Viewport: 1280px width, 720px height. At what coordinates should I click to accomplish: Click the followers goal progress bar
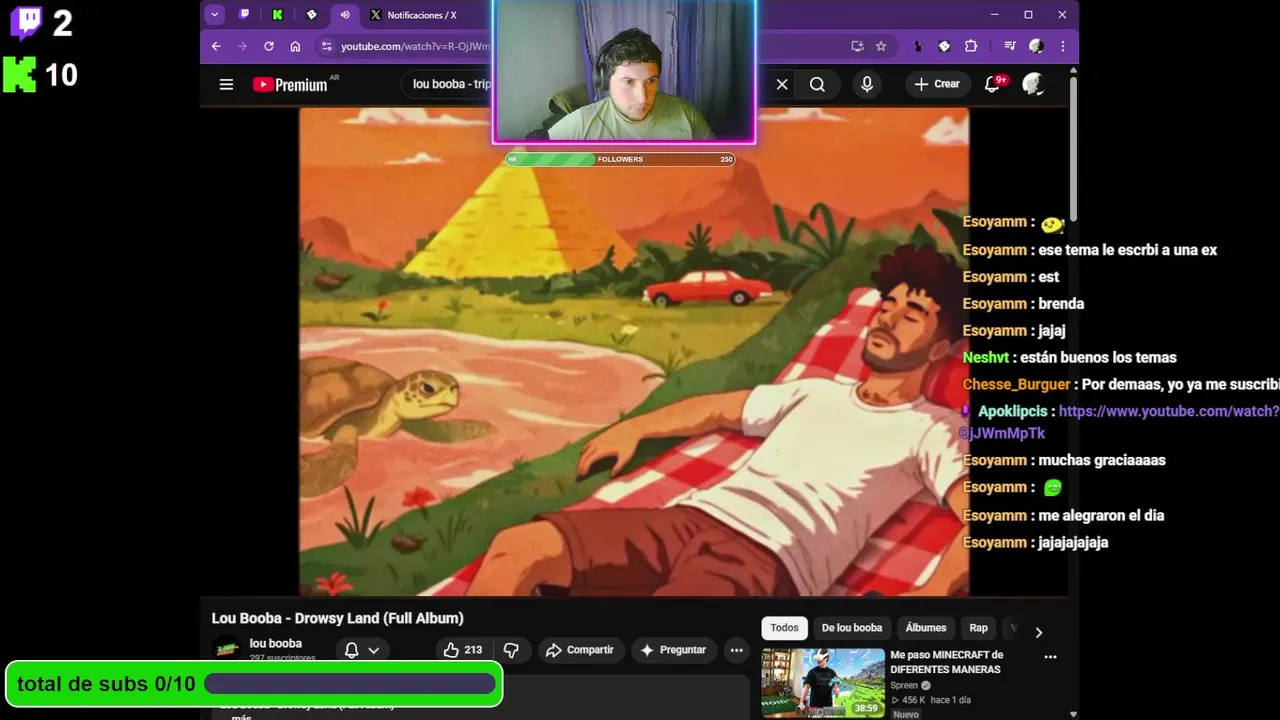[620, 159]
